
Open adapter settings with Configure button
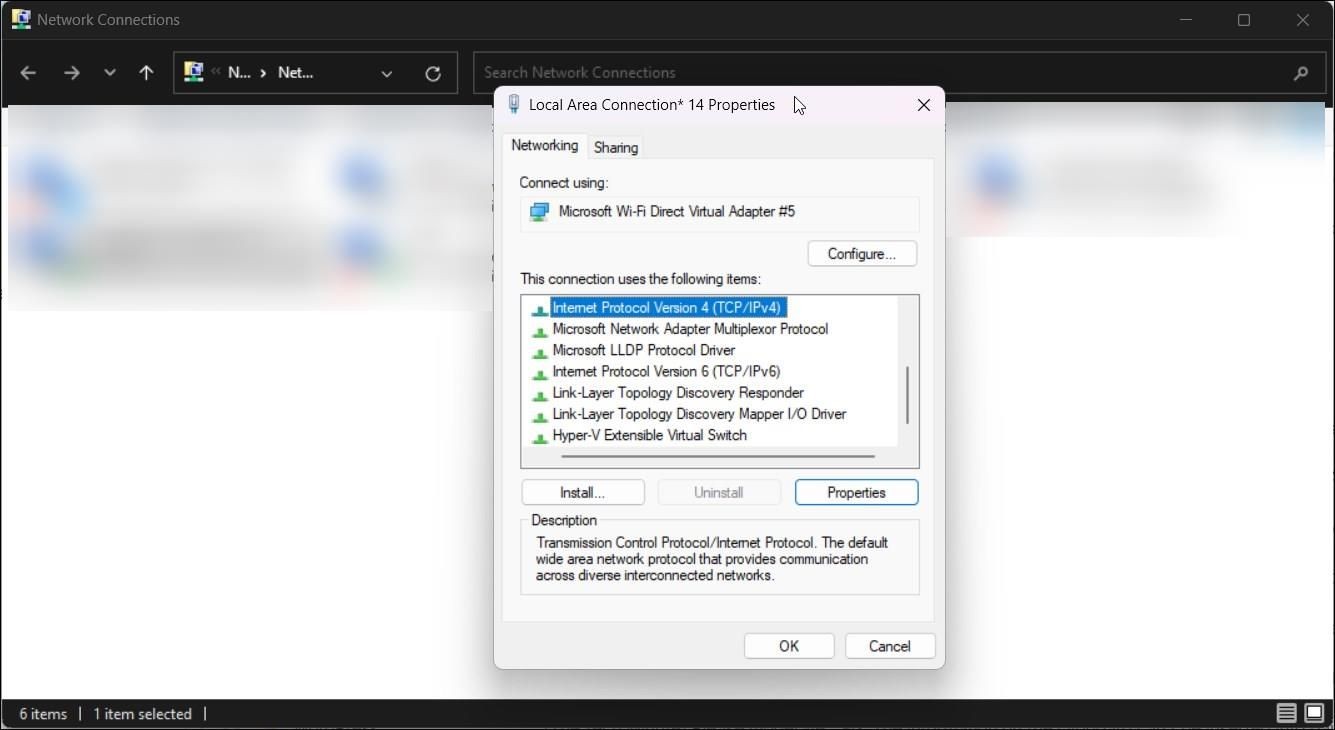pos(862,254)
